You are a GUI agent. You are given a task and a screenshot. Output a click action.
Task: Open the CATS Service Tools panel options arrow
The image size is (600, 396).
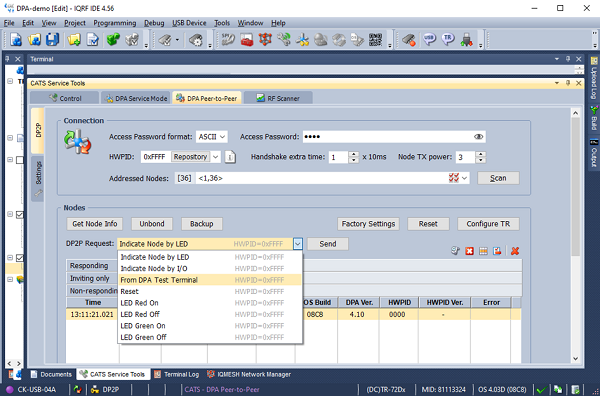coord(557,83)
